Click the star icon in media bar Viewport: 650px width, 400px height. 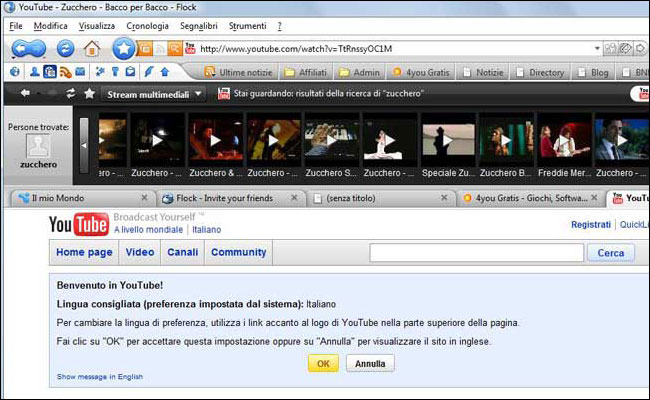point(89,94)
